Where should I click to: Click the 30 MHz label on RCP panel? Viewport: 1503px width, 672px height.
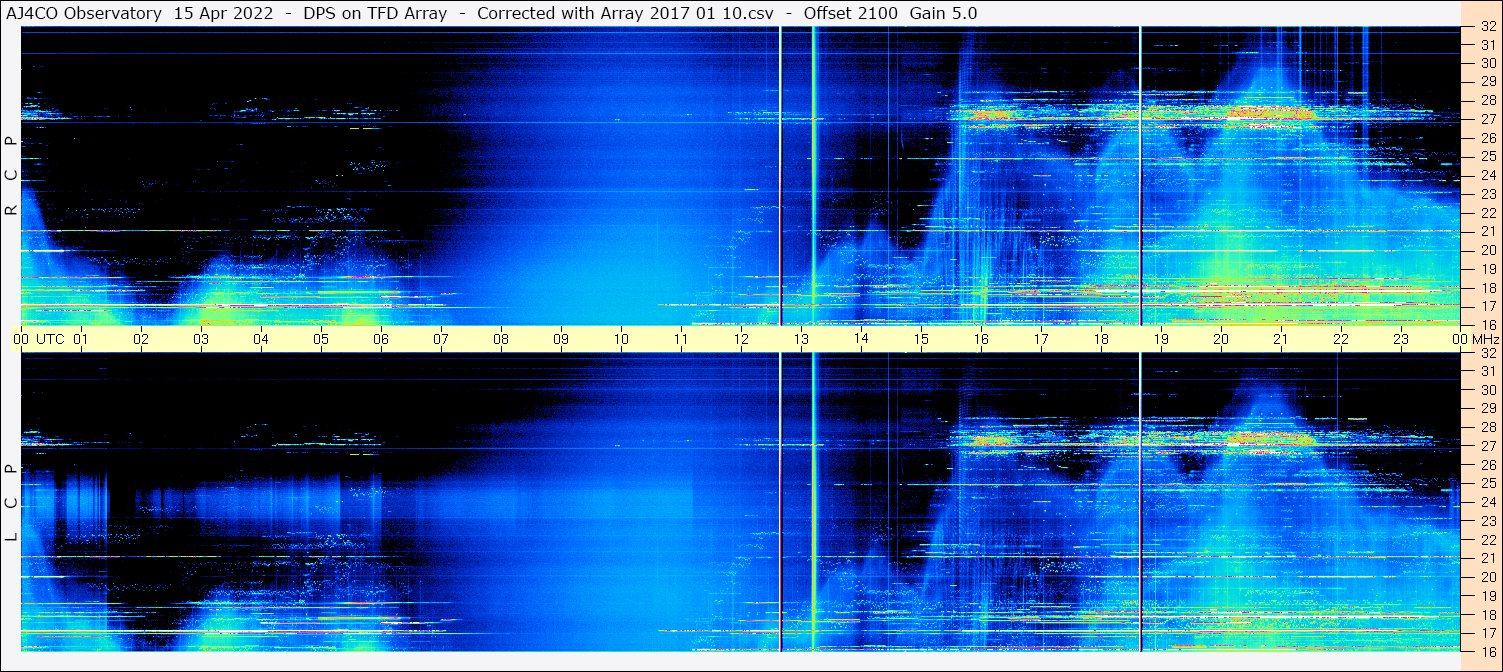[1487, 63]
